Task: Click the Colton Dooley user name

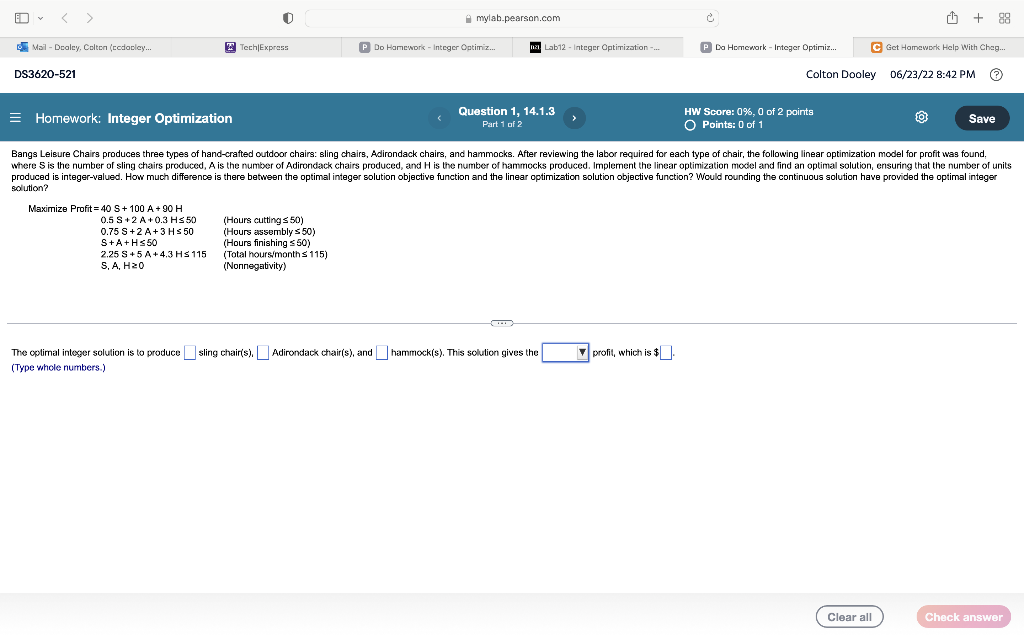Action: [x=840, y=74]
